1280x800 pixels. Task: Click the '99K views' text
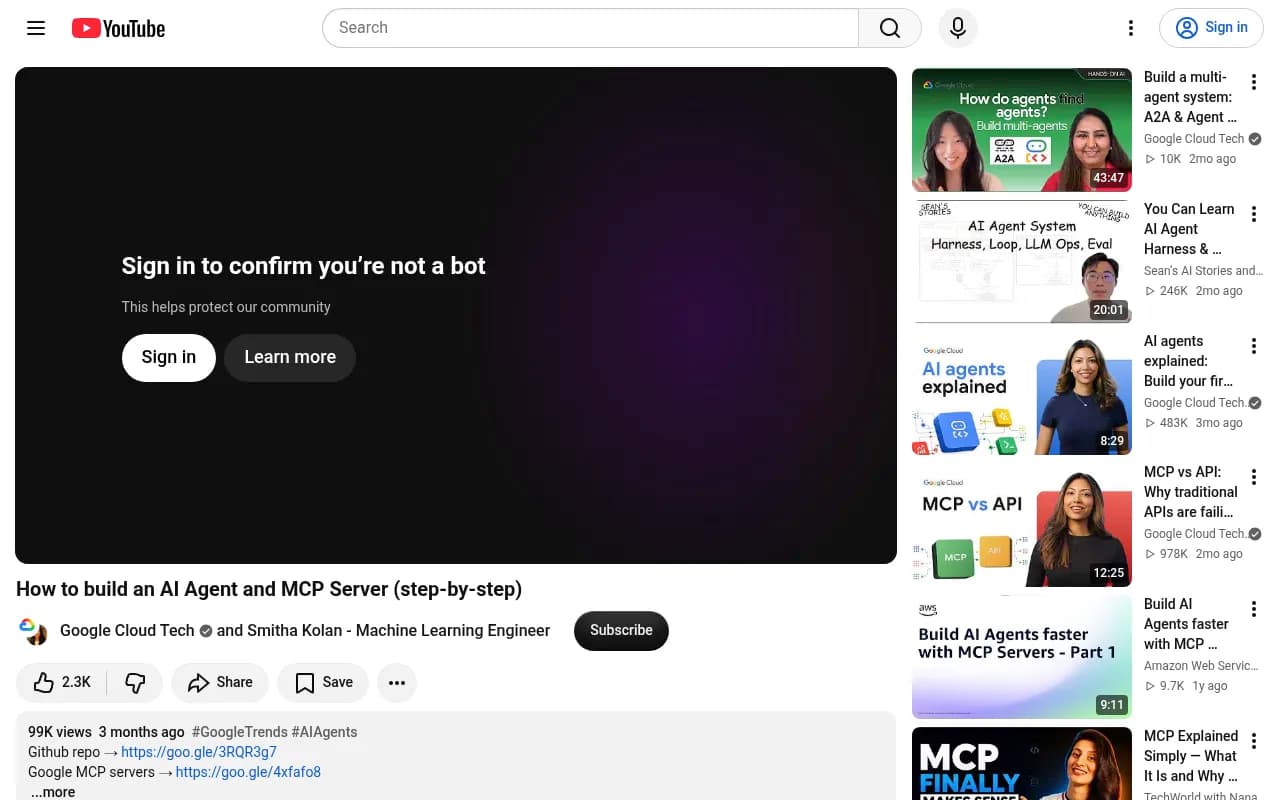(60, 732)
